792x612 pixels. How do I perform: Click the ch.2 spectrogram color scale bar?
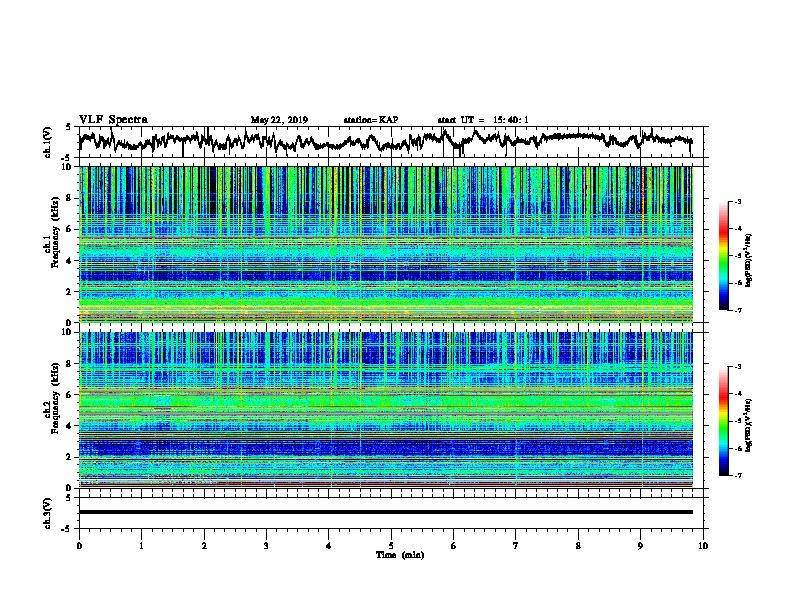pos(723,421)
